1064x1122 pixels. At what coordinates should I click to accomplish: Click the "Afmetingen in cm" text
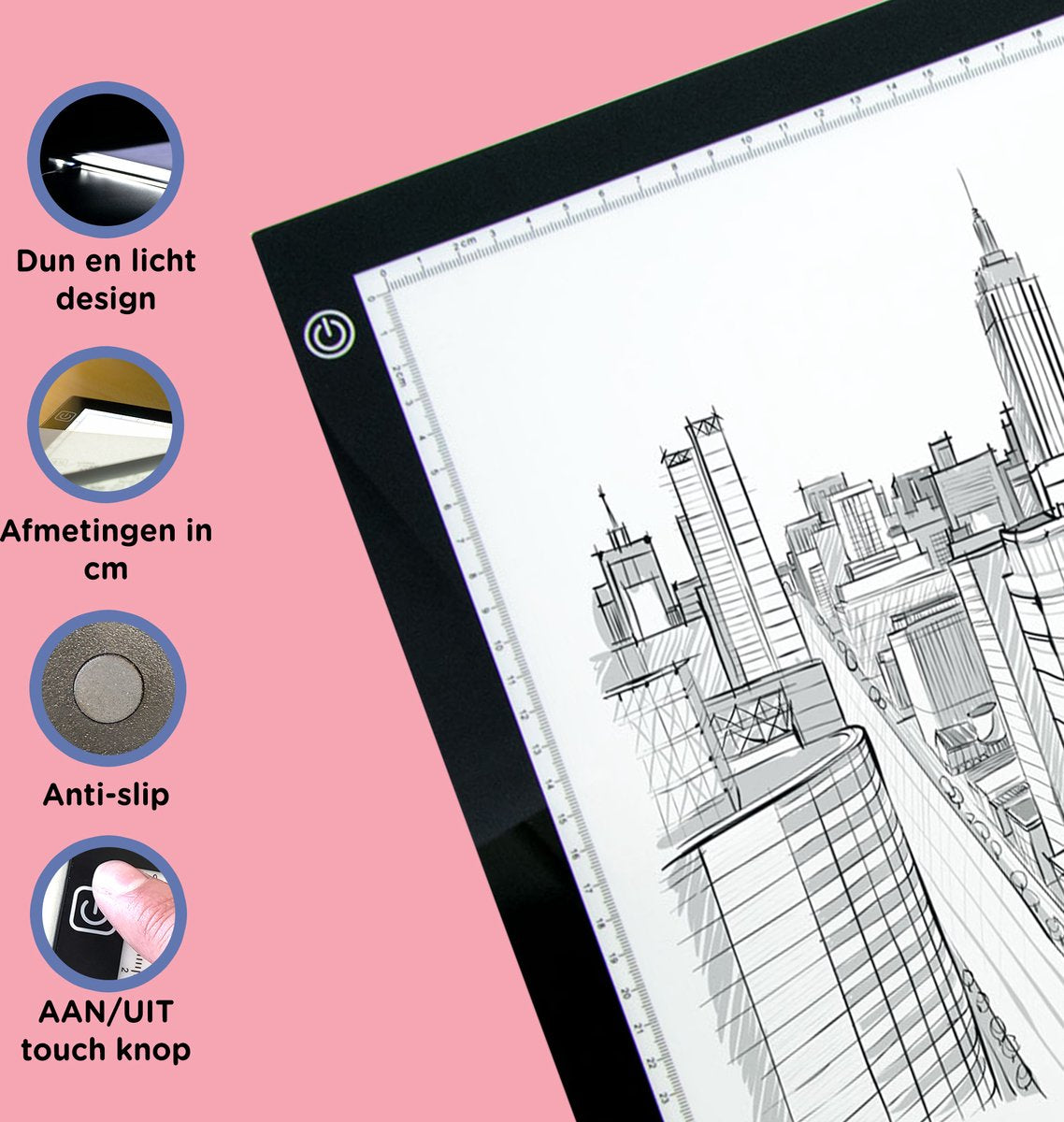click(106, 549)
